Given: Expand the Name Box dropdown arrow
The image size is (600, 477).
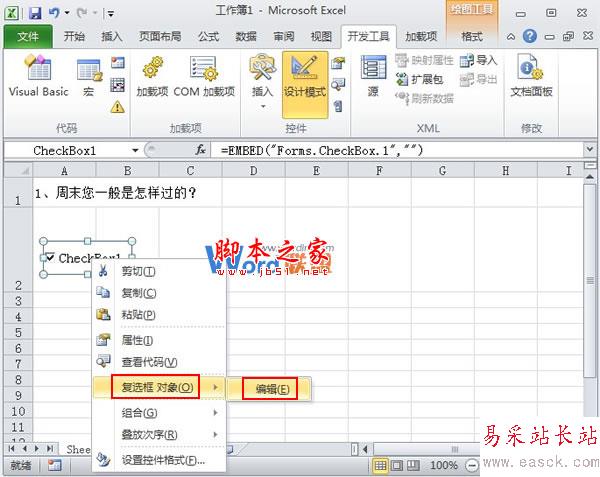Looking at the screenshot, I should pos(135,150).
